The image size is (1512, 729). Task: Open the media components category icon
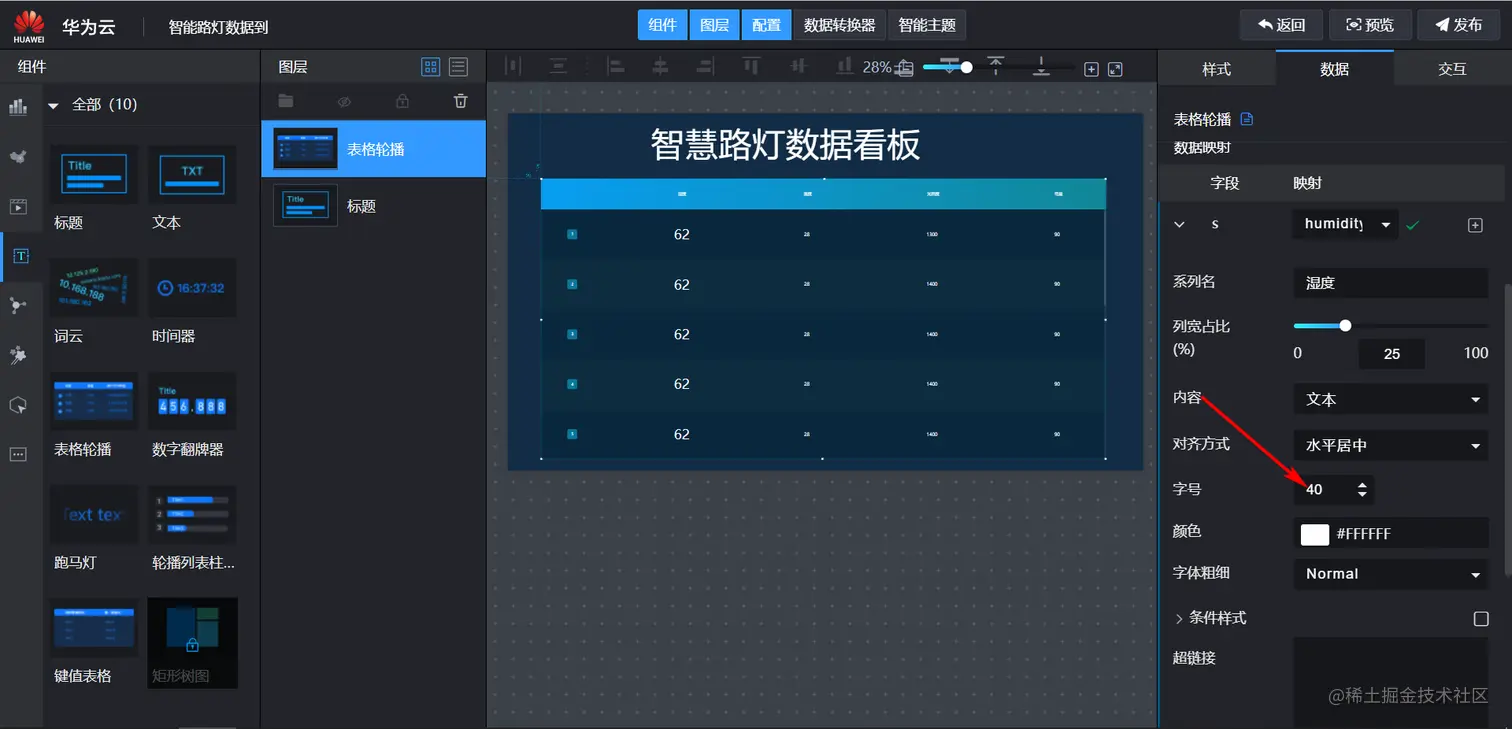[x=18, y=207]
